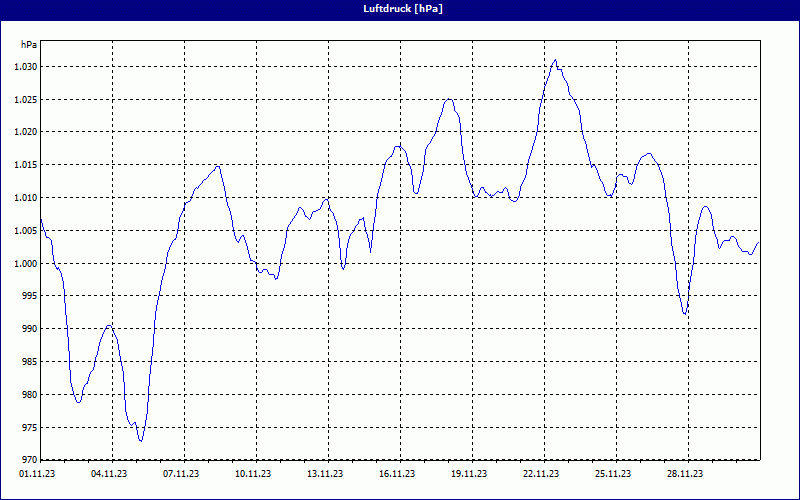Select the 19.11.23 date label
This screenshot has height=500, width=800.
pos(468,474)
